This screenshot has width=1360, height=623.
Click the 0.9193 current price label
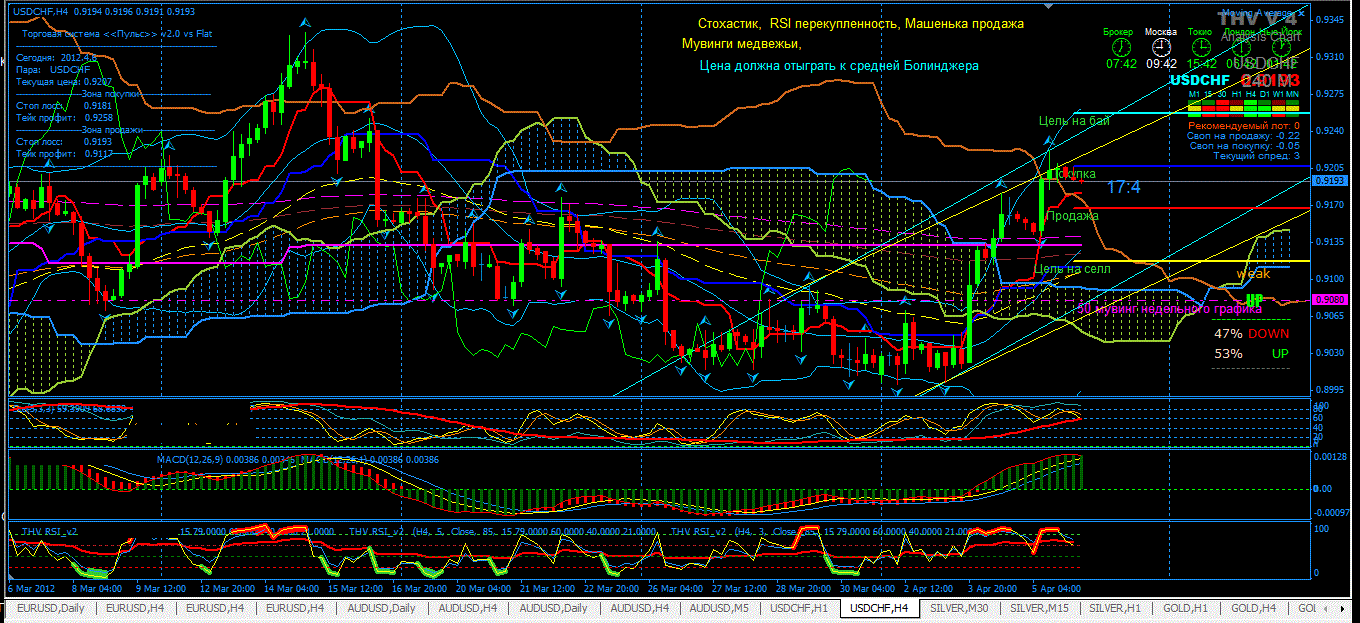[1329, 182]
